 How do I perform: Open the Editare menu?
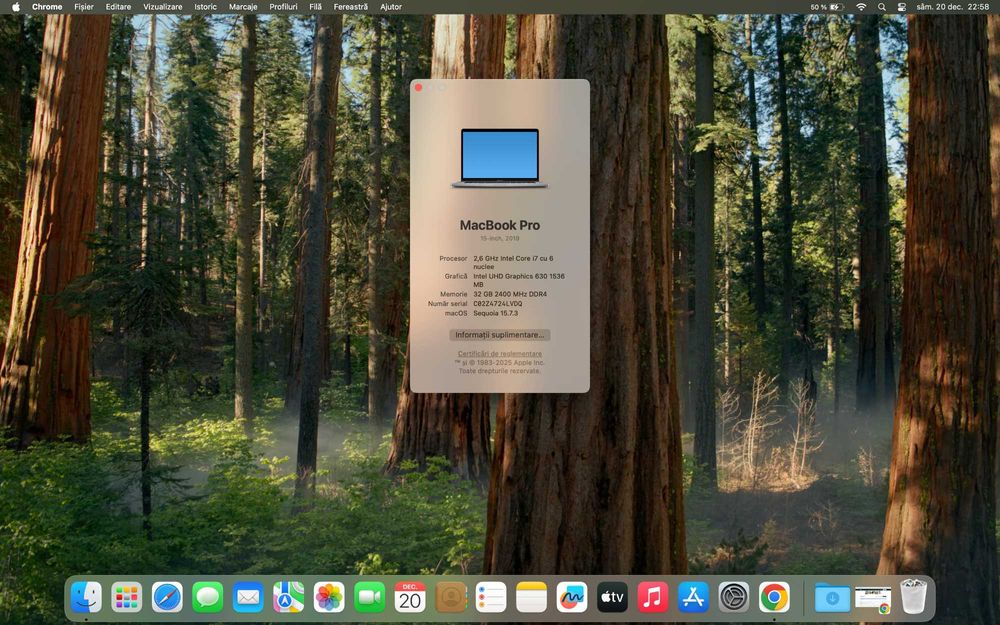(x=118, y=7)
